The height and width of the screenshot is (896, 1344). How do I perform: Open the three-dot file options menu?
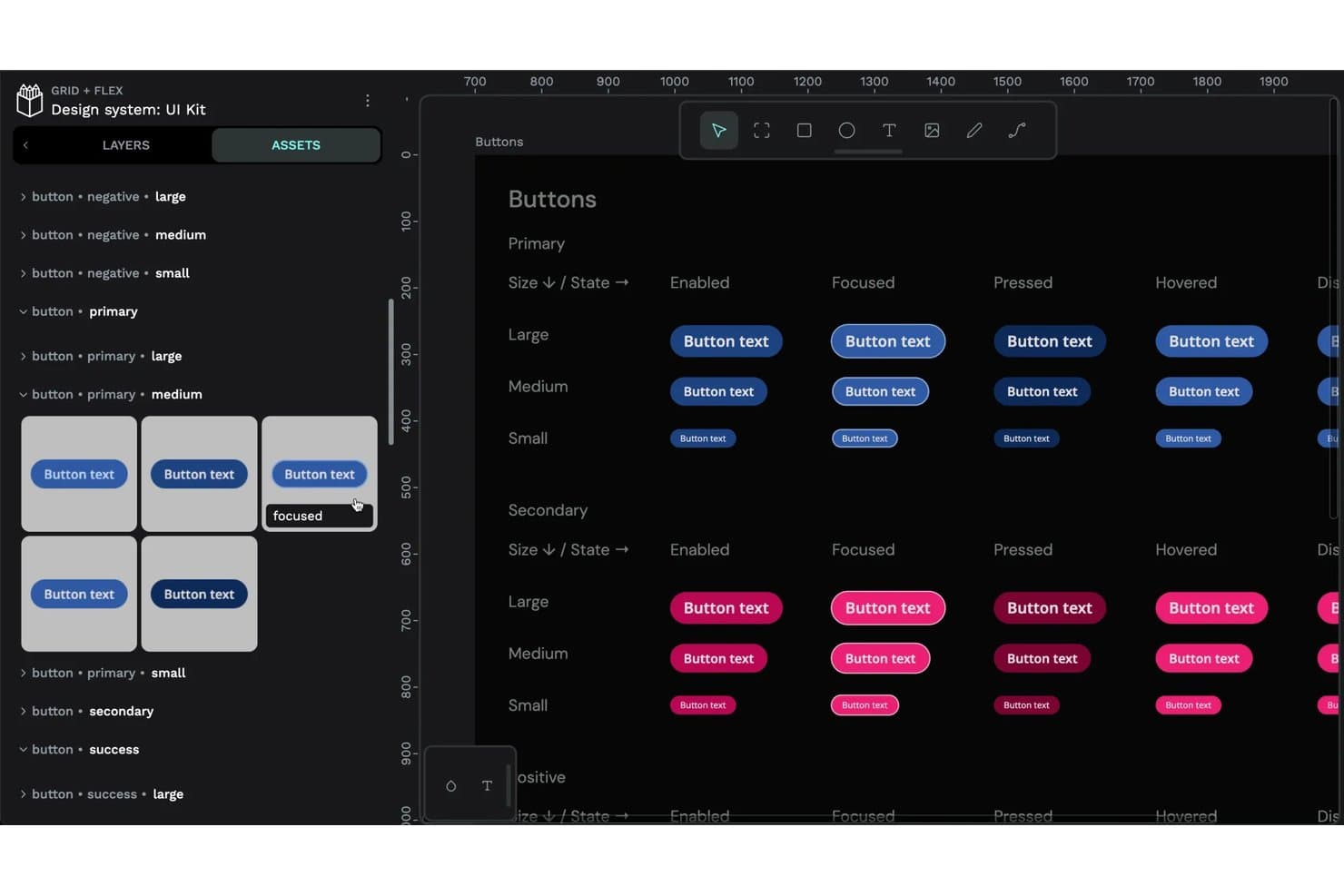367,101
